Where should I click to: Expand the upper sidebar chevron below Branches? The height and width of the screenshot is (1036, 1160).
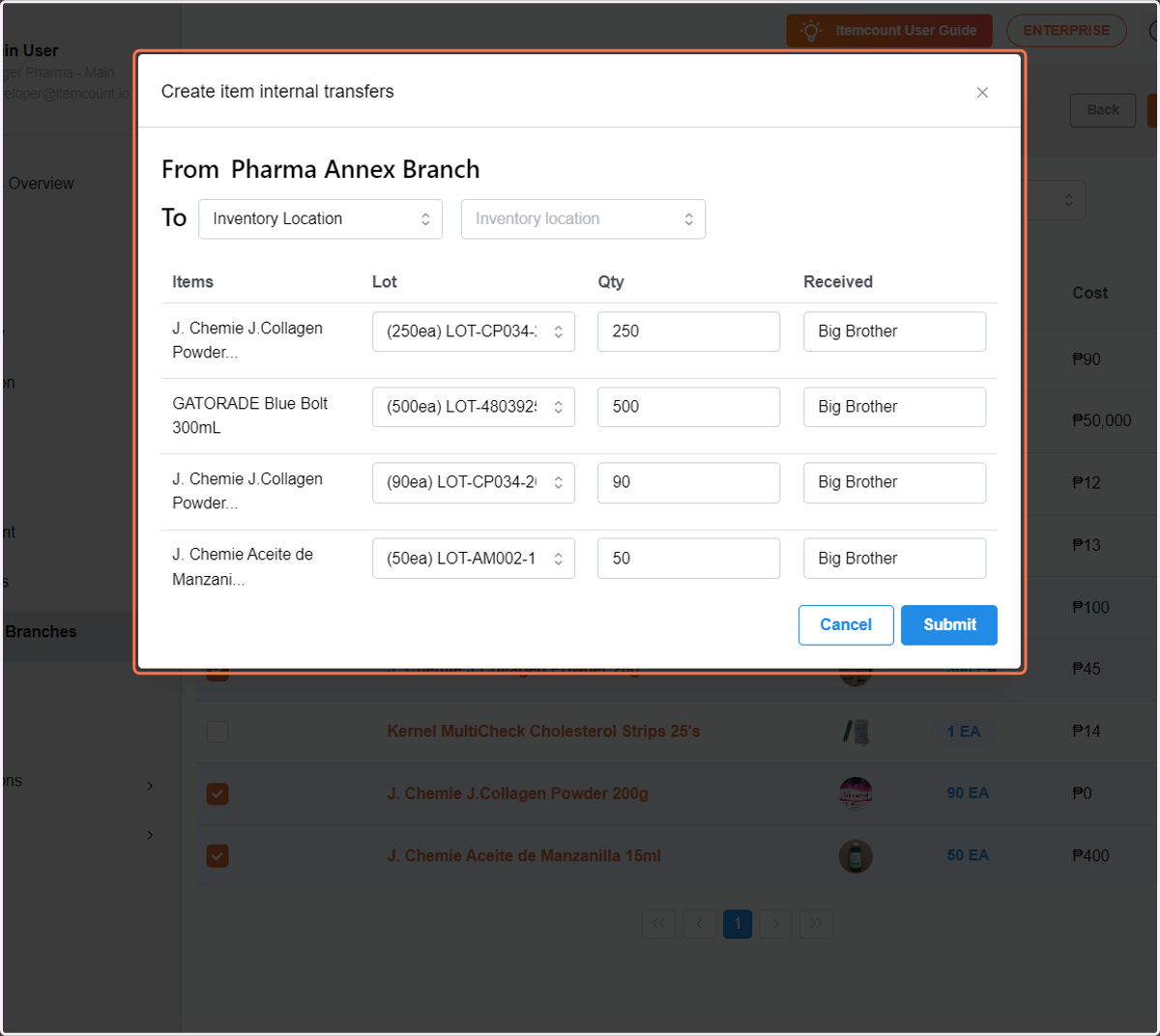point(150,786)
